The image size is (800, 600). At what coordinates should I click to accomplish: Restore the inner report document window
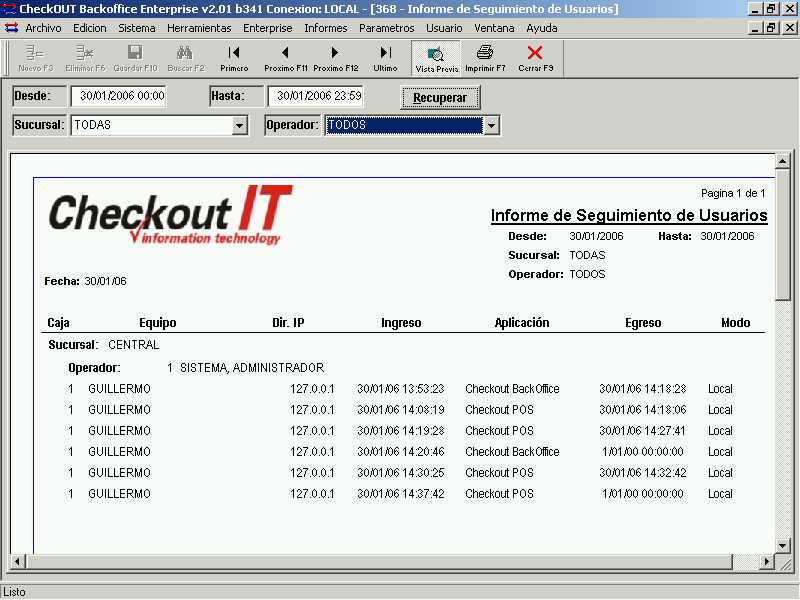tap(770, 28)
